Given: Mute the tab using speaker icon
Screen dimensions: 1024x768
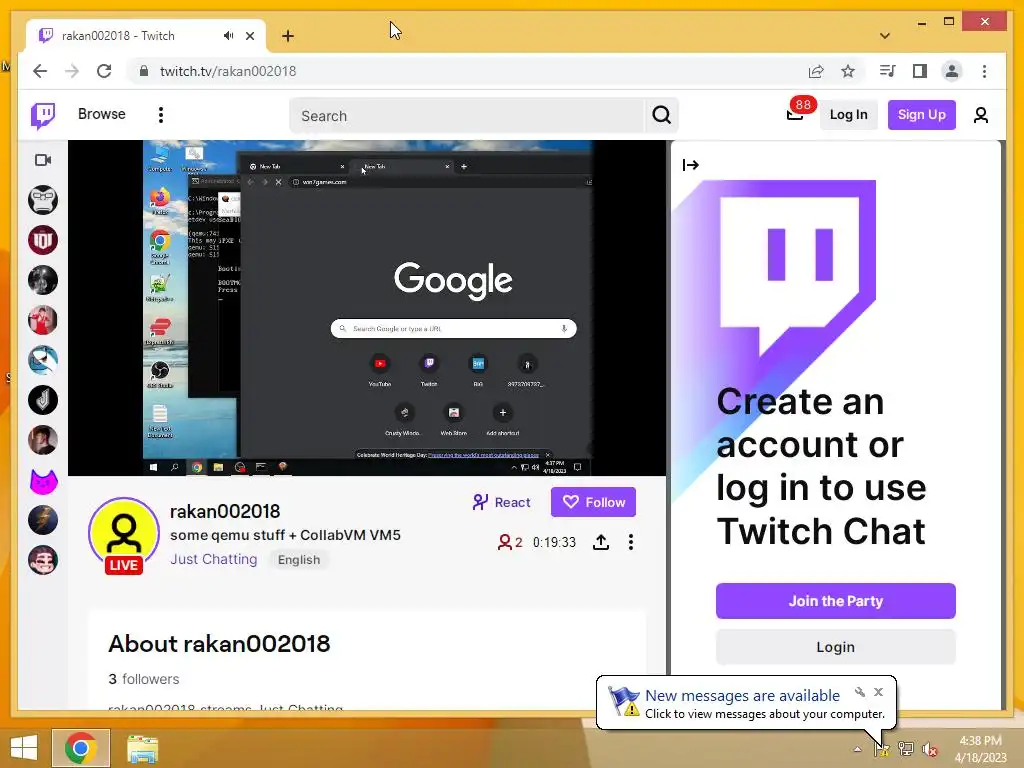Looking at the screenshot, I should [228, 36].
